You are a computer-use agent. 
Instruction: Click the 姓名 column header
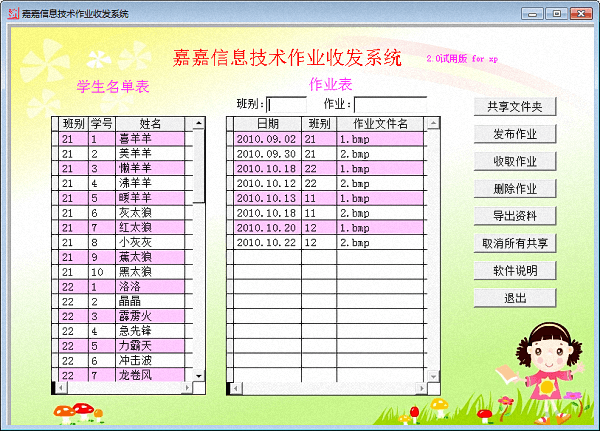(x=150, y=124)
